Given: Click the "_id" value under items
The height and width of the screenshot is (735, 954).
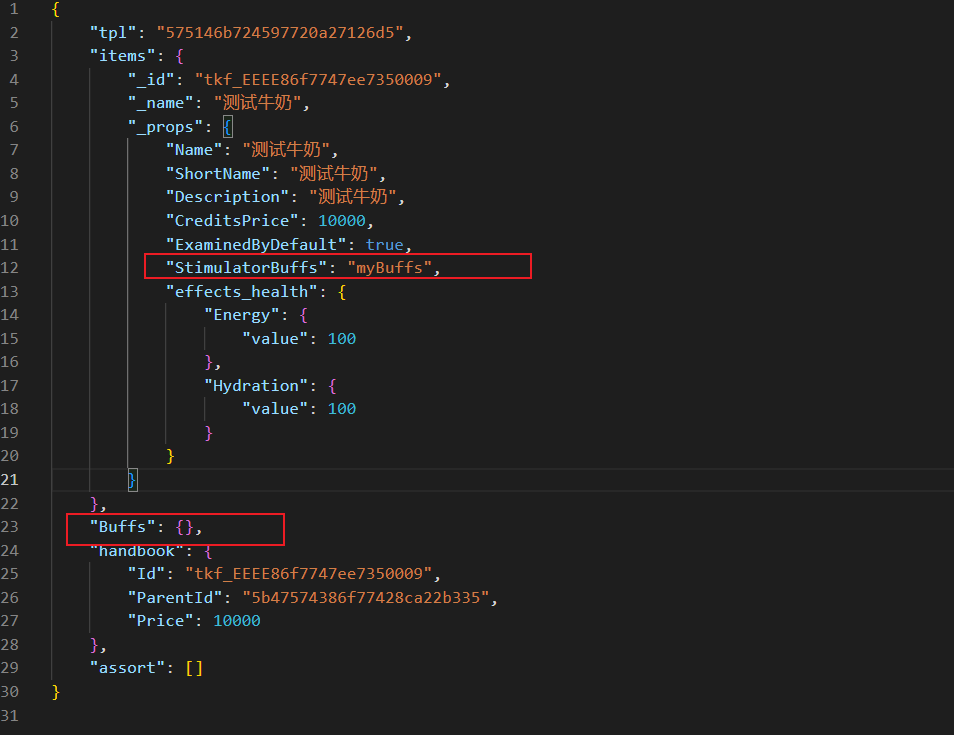Looking at the screenshot, I should [318, 79].
